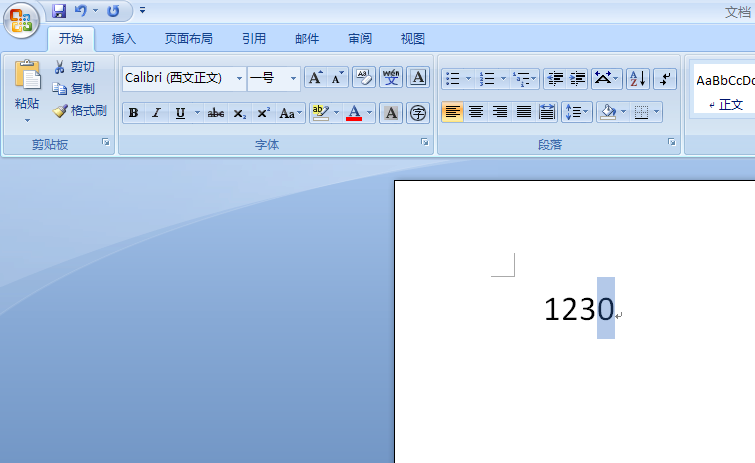Expand the font name dropdown arrow

coord(239,78)
